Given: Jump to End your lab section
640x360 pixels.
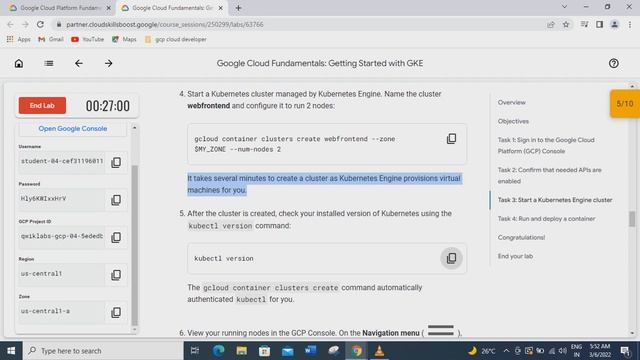Looking at the screenshot, I should (x=515, y=256).
